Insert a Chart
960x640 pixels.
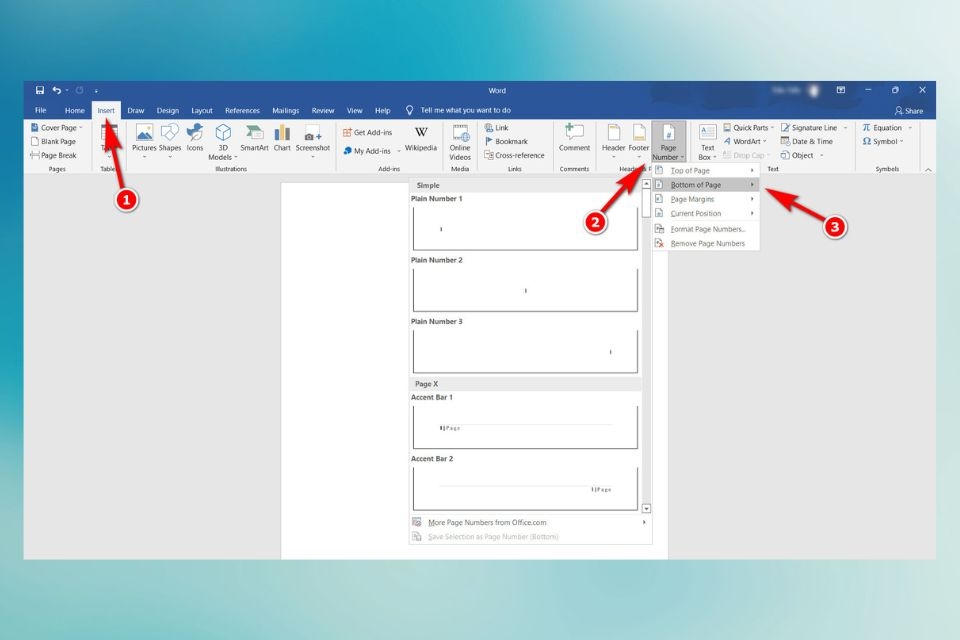coord(282,138)
